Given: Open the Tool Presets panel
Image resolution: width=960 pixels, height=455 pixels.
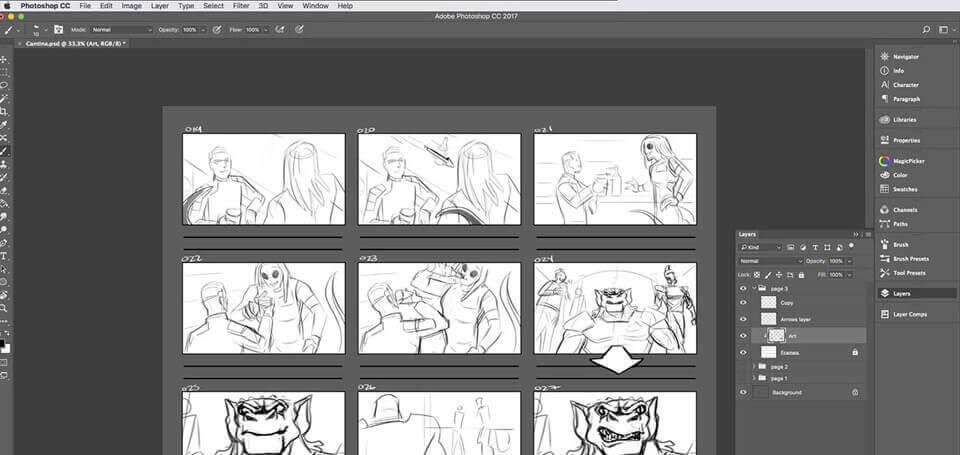Looking at the screenshot, I should coord(903,273).
